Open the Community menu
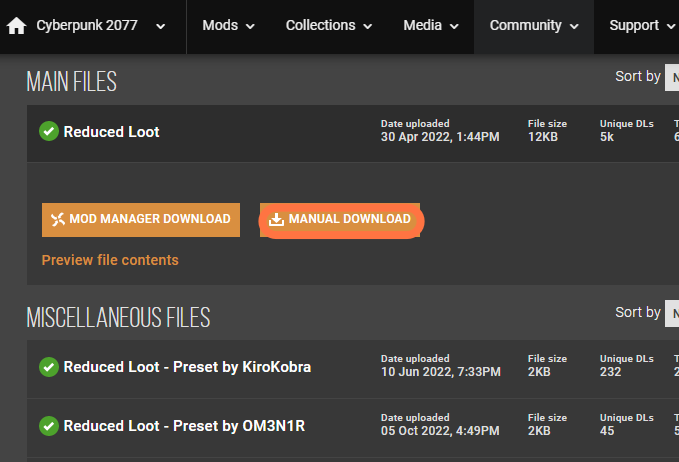Image resolution: width=679 pixels, height=462 pixels. coord(534,26)
